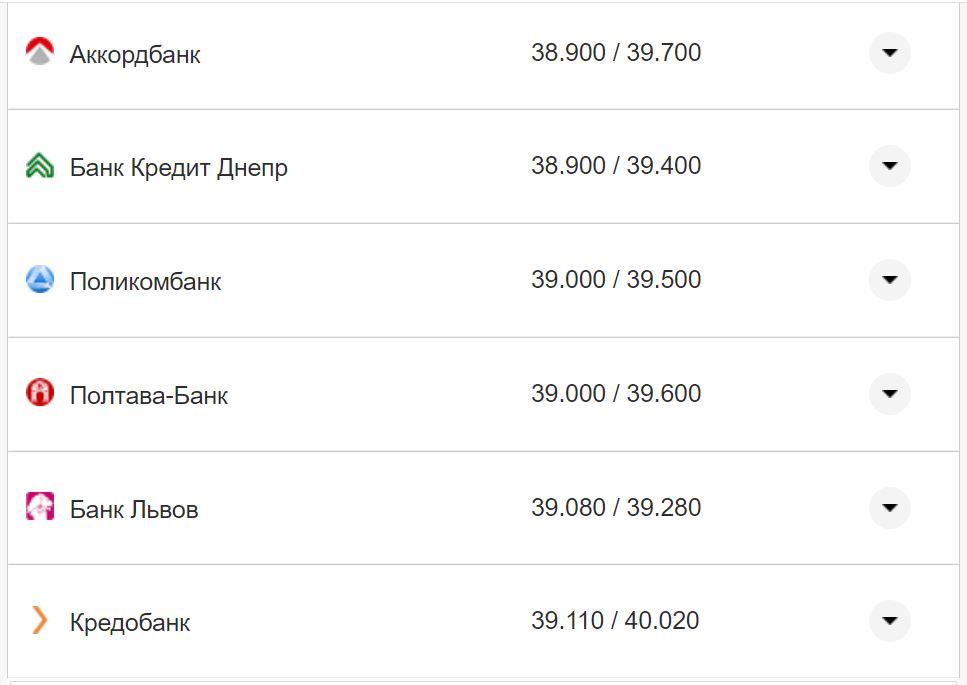Open the Поликомбанк dropdown arrow
Screen dimensions: 967x685
click(889, 280)
